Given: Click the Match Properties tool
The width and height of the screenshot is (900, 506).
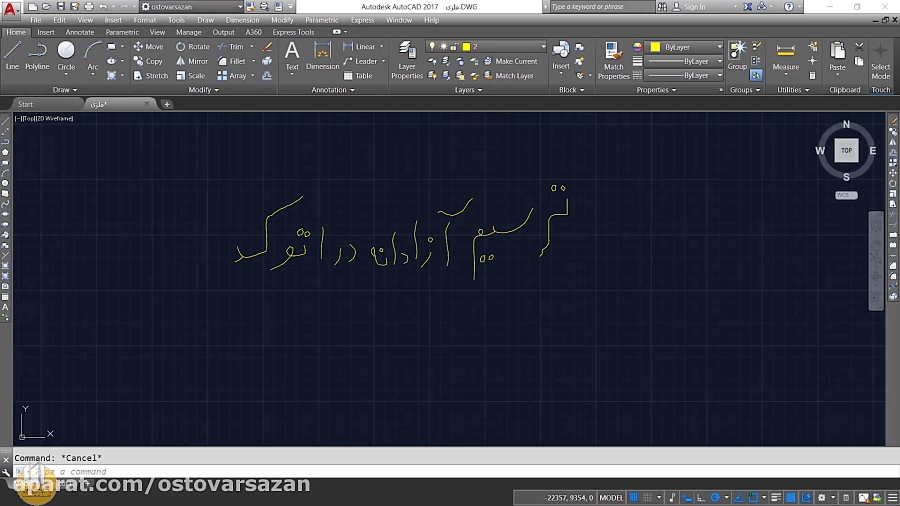Looking at the screenshot, I should pyautogui.click(x=613, y=60).
